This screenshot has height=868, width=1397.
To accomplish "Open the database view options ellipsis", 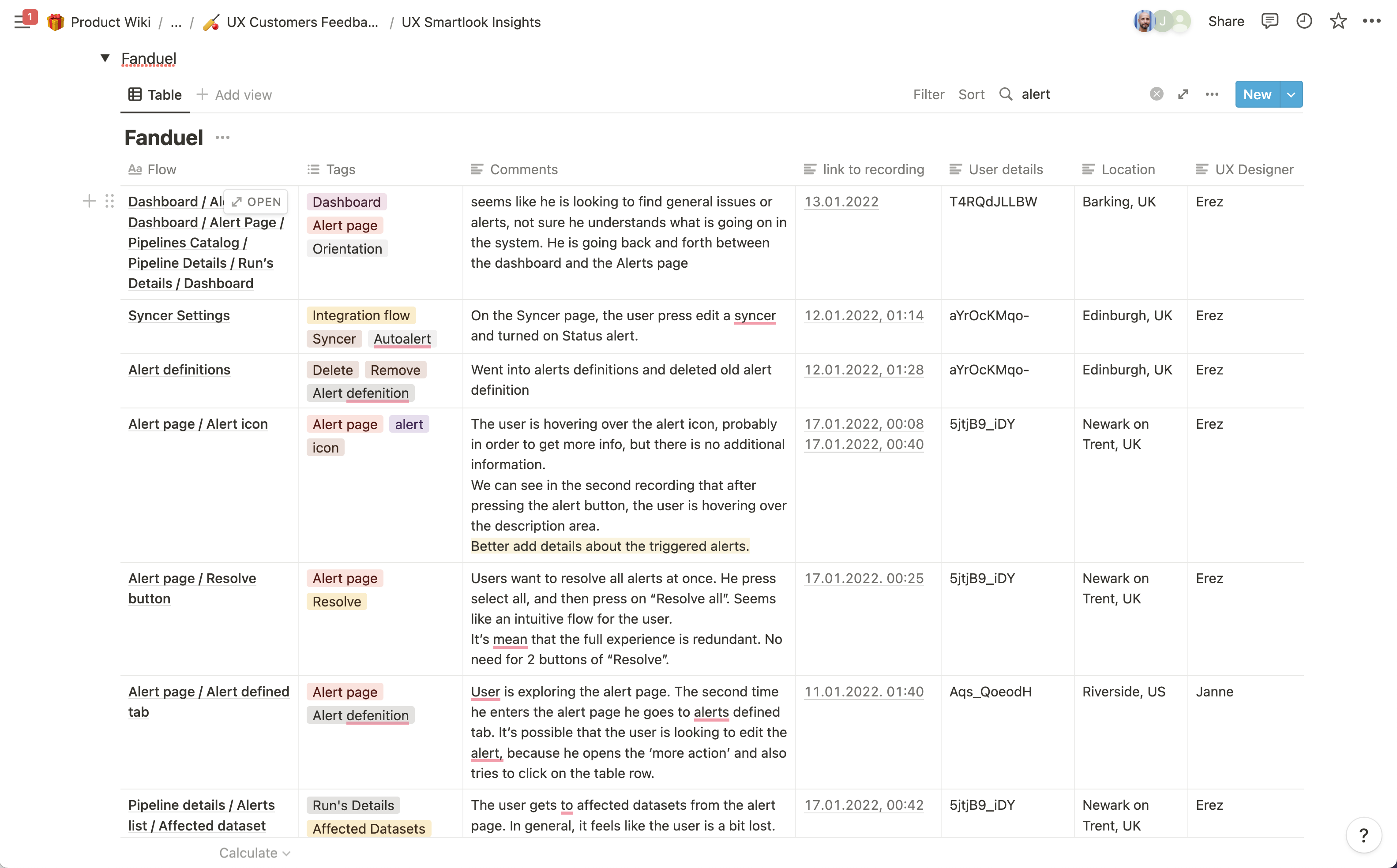I will pyautogui.click(x=1212, y=94).
